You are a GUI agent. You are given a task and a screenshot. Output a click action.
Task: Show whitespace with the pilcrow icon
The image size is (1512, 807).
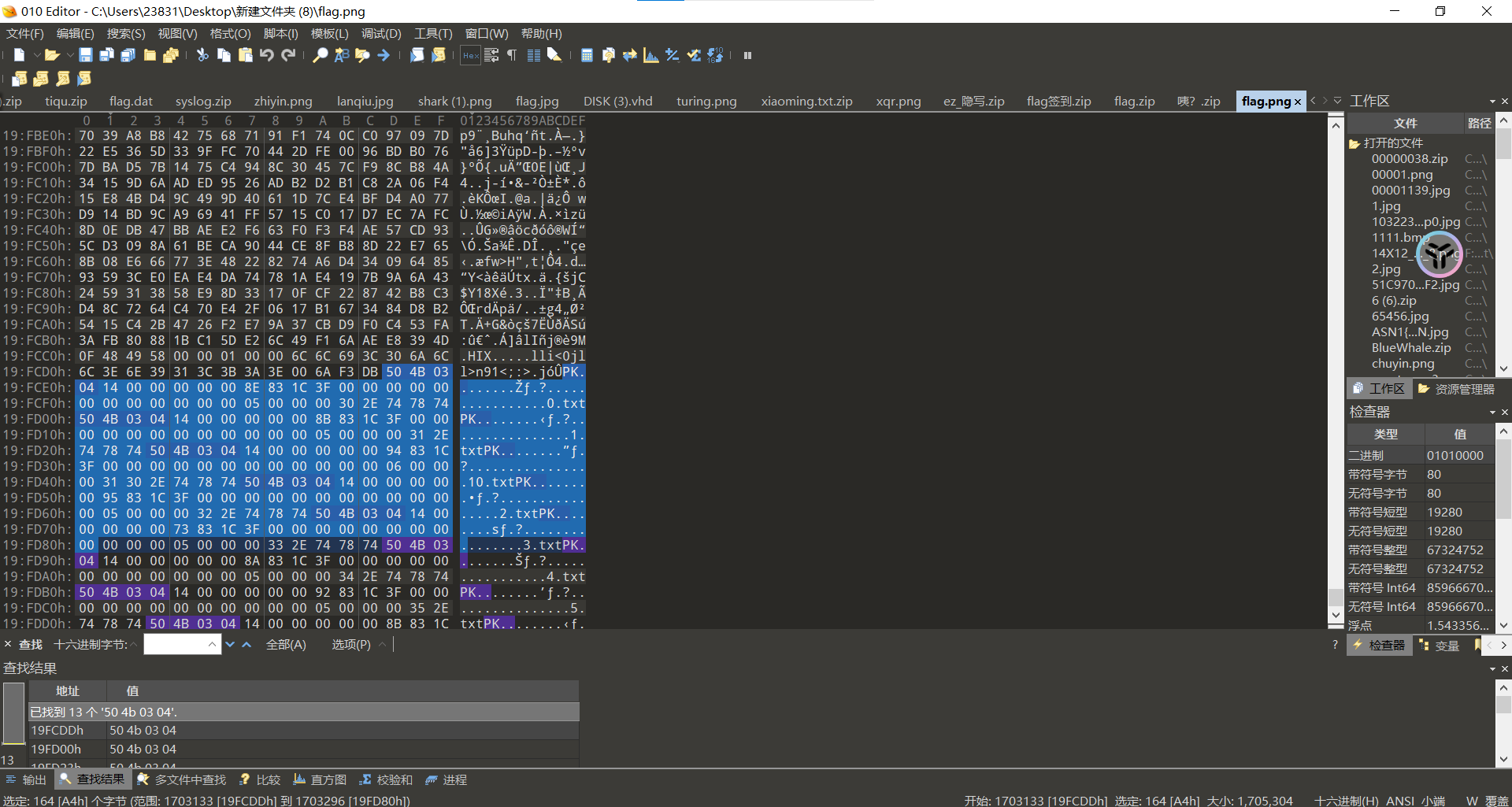tap(512, 55)
